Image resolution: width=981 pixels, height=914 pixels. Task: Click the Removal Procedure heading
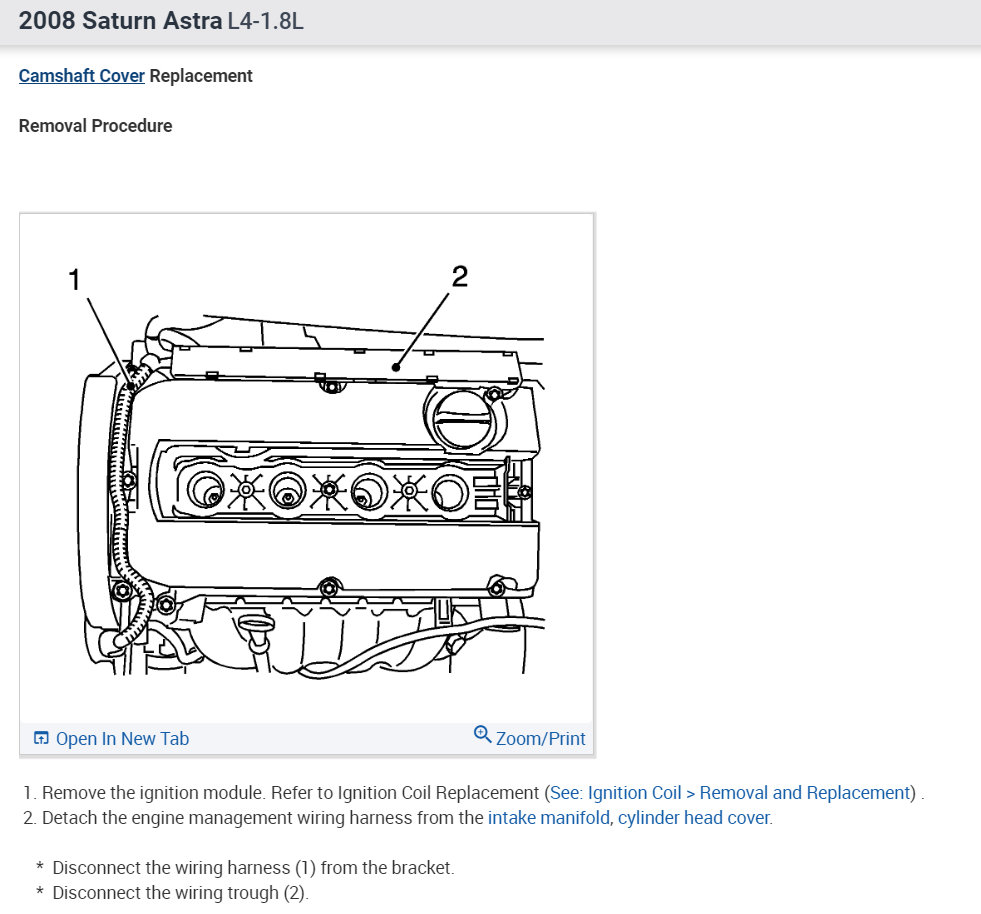click(x=95, y=125)
